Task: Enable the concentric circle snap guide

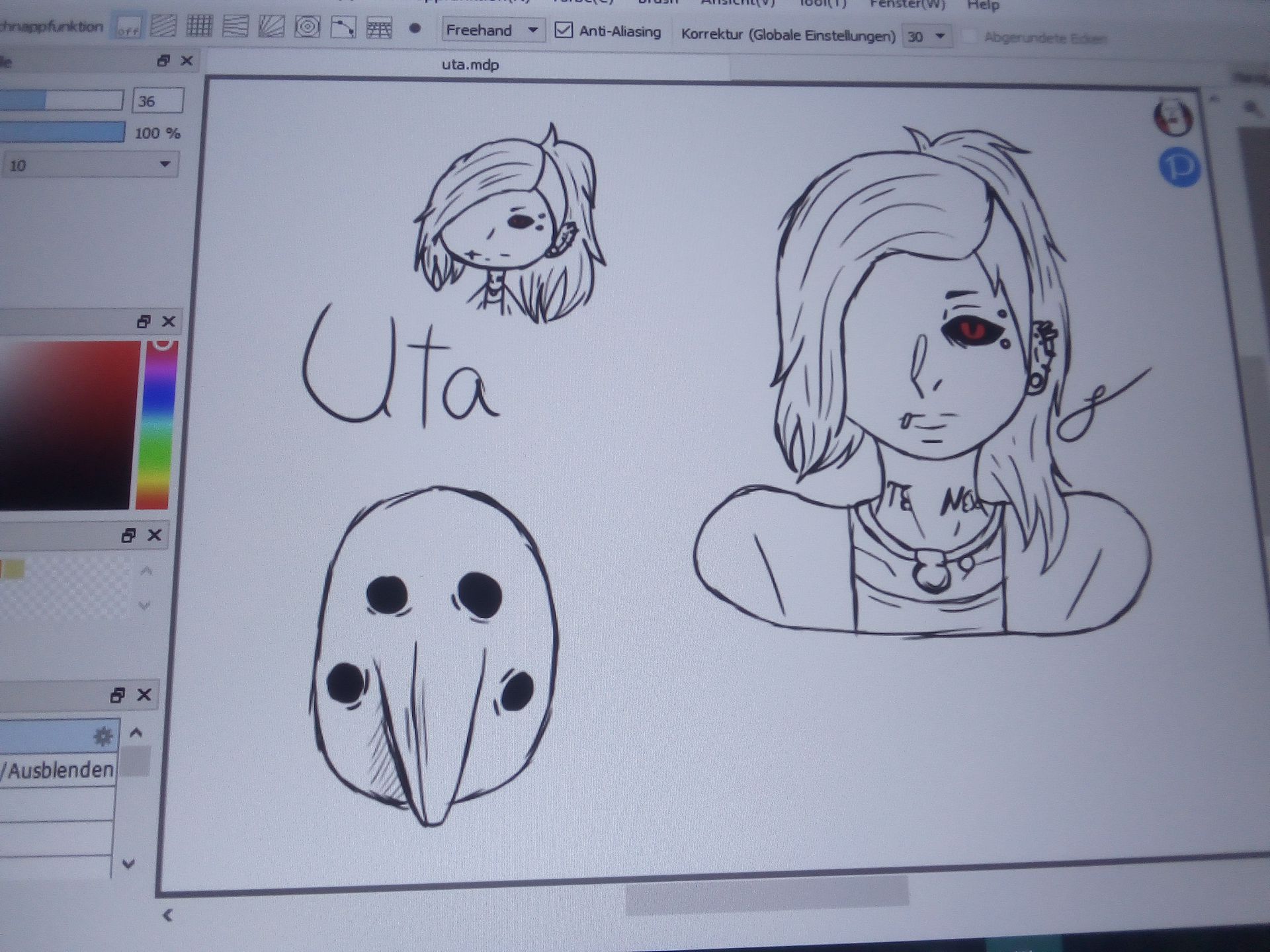Action: coord(307,27)
